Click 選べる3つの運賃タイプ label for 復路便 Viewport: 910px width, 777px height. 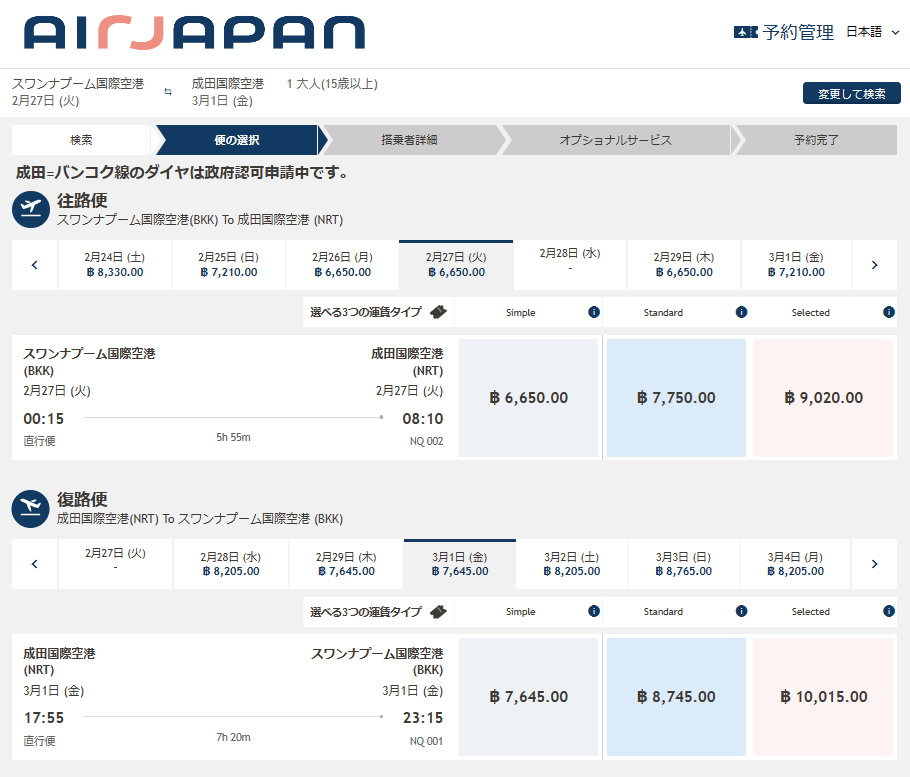(366, 612)
